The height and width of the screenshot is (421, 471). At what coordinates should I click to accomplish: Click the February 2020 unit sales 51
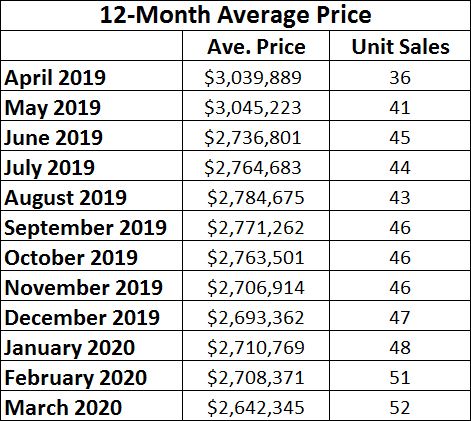[x=400, y=376]
